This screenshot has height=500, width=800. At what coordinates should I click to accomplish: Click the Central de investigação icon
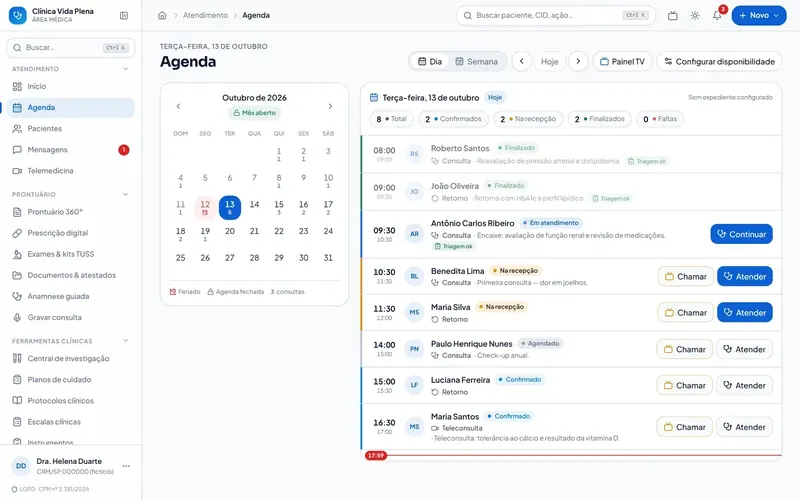(x=17, y=358)
